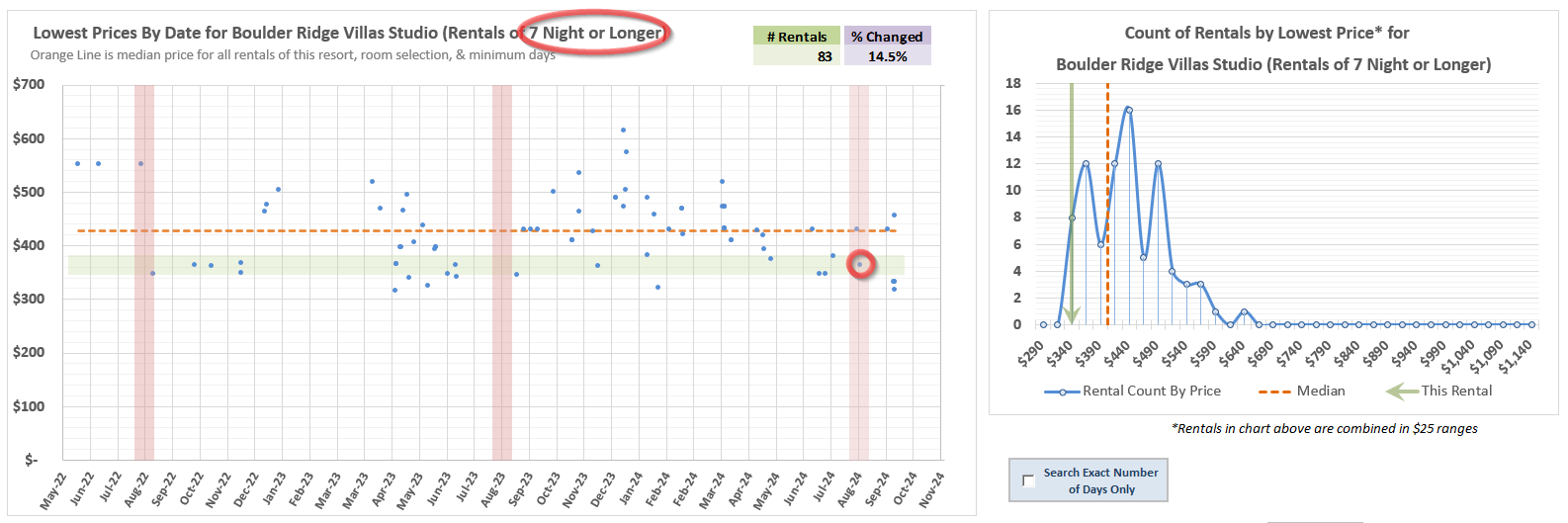
Task: Enable Search Exact Number of Days Only checkbox
Action: click(x=1028, y=480)
